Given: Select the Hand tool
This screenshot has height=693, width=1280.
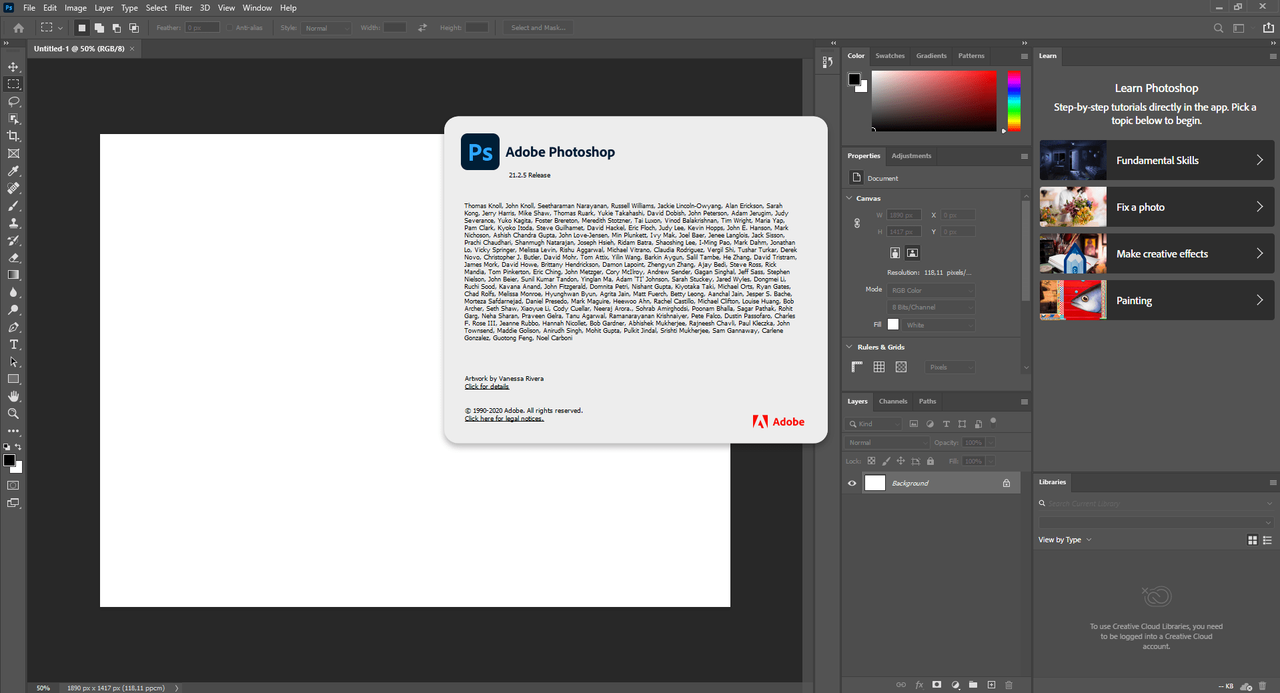Looking at the screenshot, I should tap(14, 396).
